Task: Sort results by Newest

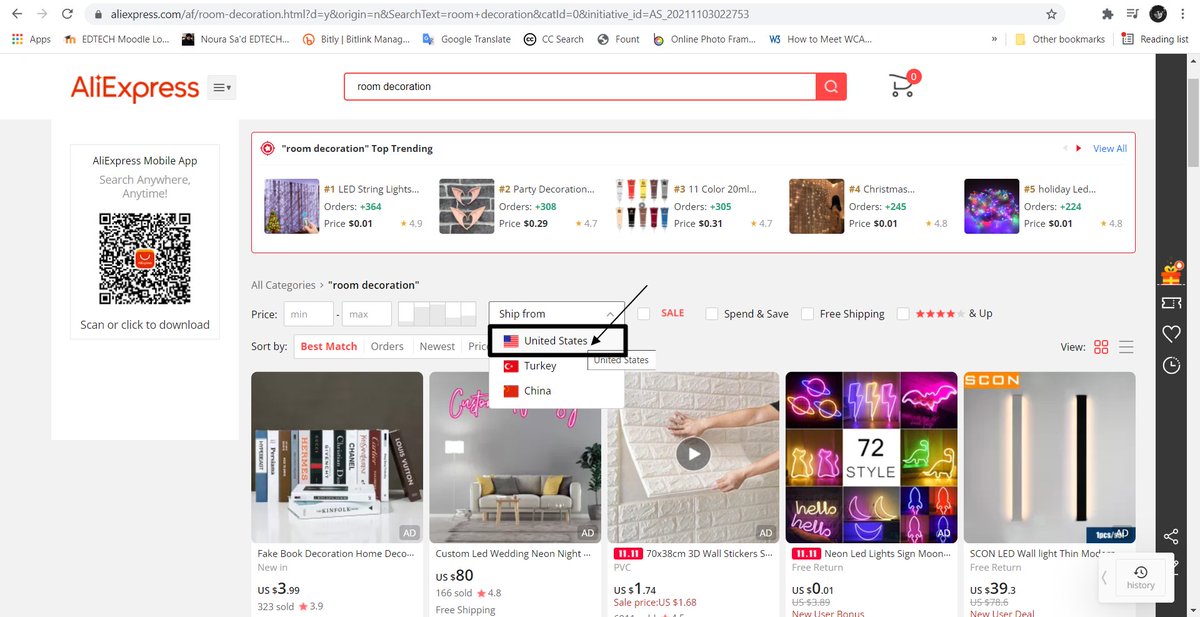Action: [437, 347]
